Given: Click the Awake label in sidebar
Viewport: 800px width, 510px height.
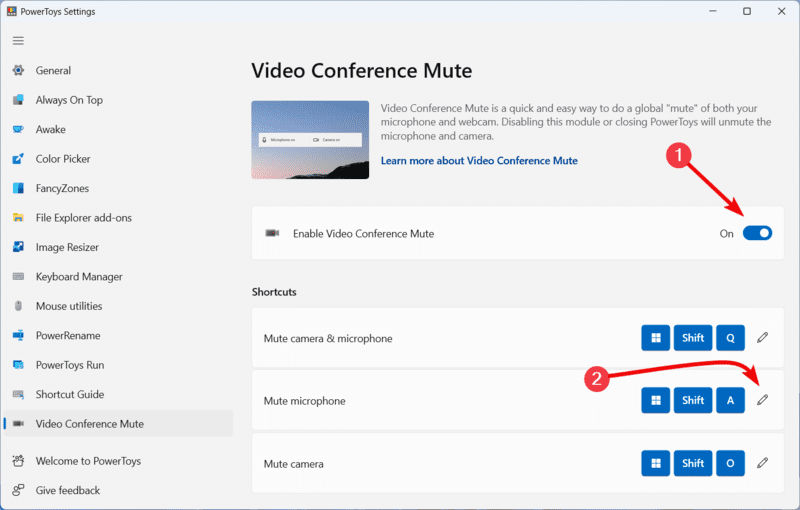Looking at the screenshot, I should (x=51, y=130).
